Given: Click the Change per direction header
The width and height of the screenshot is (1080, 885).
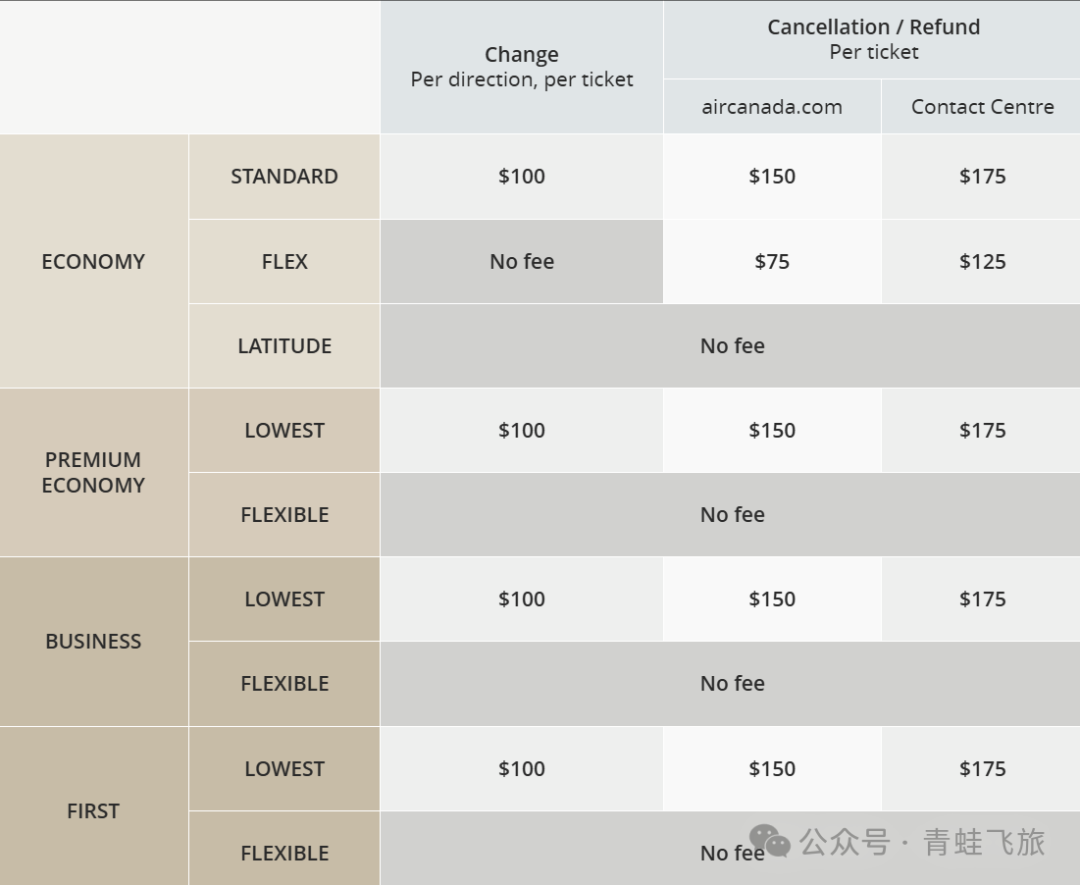Looking at the screenshot, I should pos(521,67).
